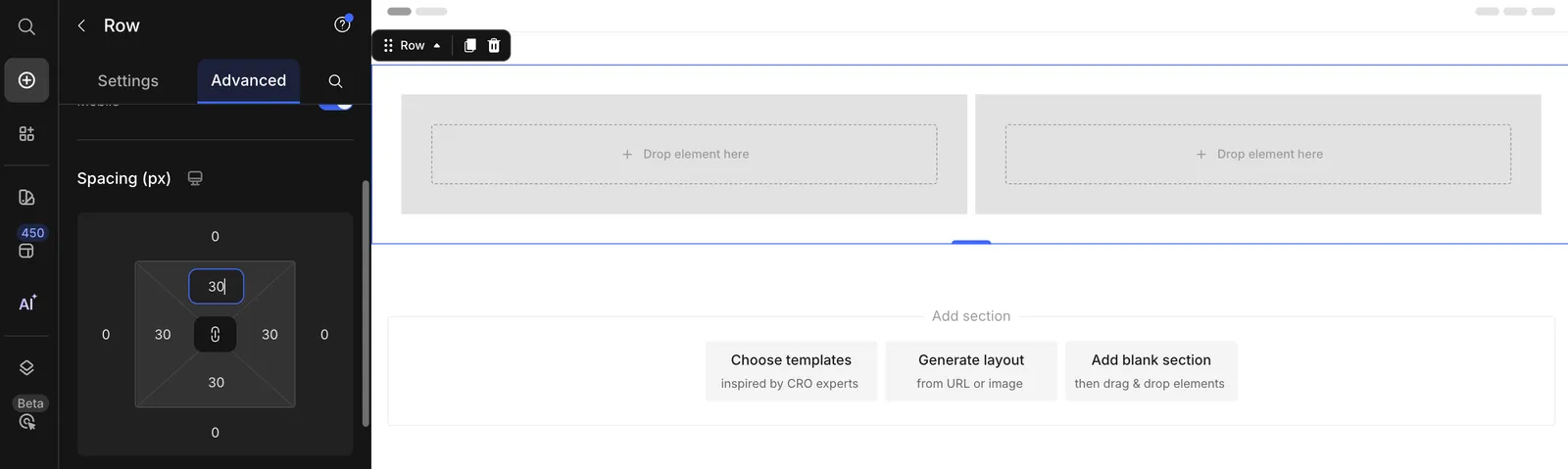Expand the Row parent selector dropdown

click(x=420, y=45)
